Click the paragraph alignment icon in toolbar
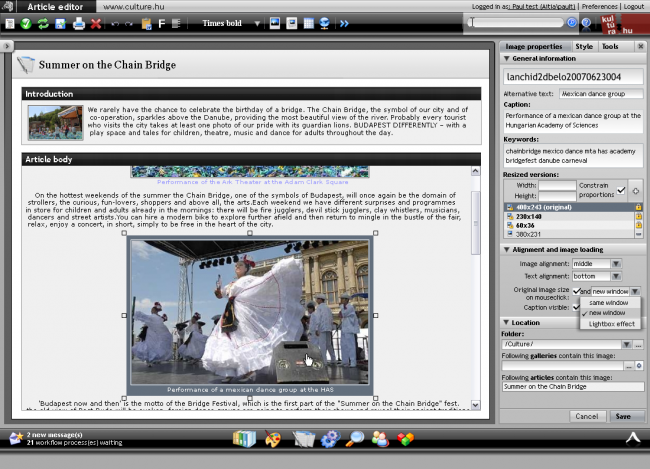 point(176,24)
